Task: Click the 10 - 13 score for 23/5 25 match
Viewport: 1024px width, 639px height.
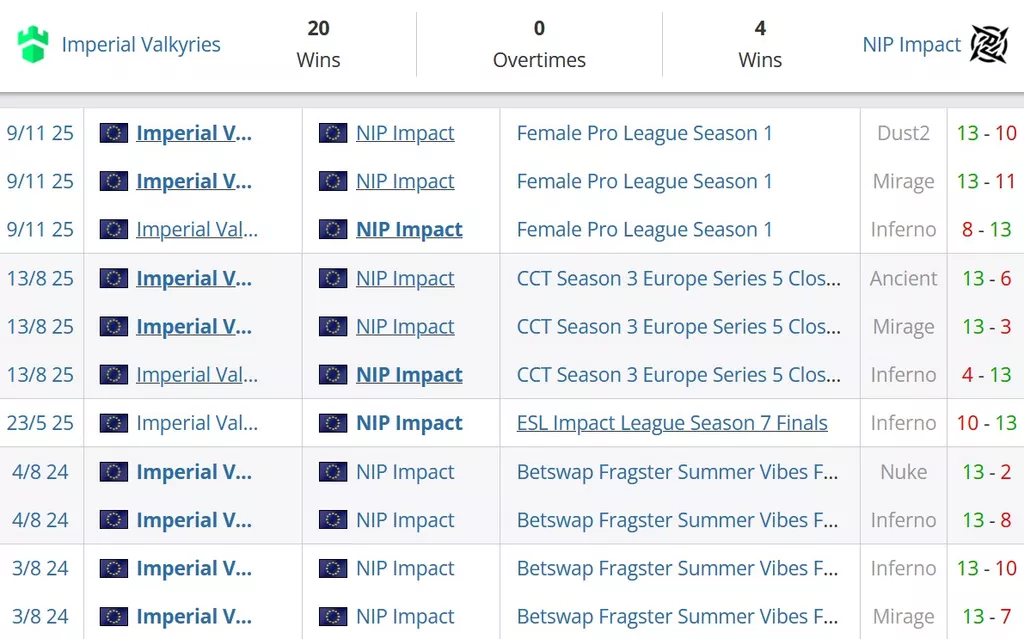Action: pos(986,423)
